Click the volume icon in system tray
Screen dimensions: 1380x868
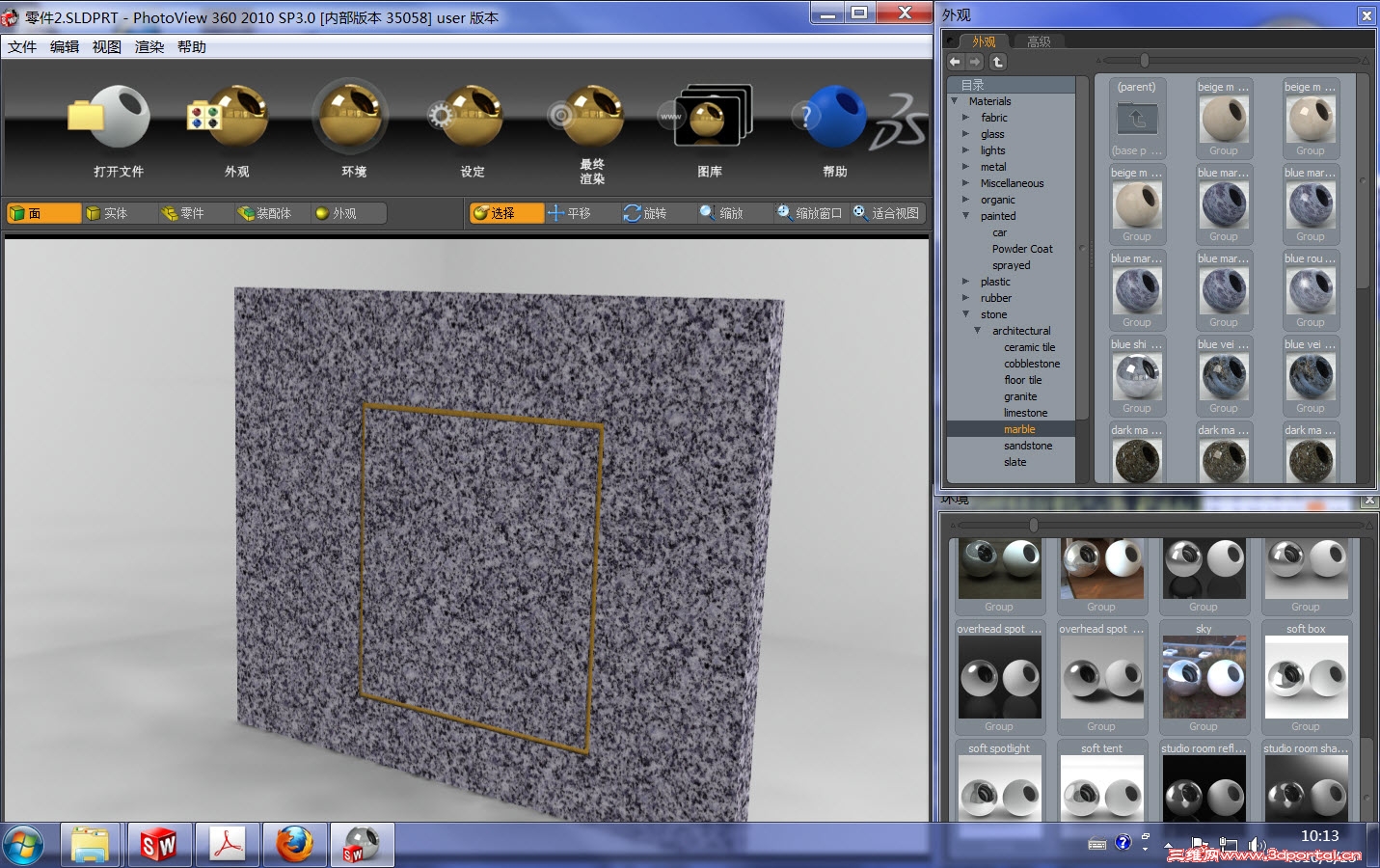click(1257, 845)
